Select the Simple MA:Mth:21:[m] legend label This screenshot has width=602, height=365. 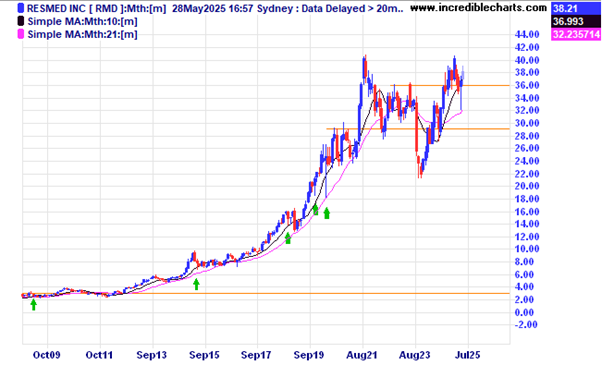(x=82, y=34)
